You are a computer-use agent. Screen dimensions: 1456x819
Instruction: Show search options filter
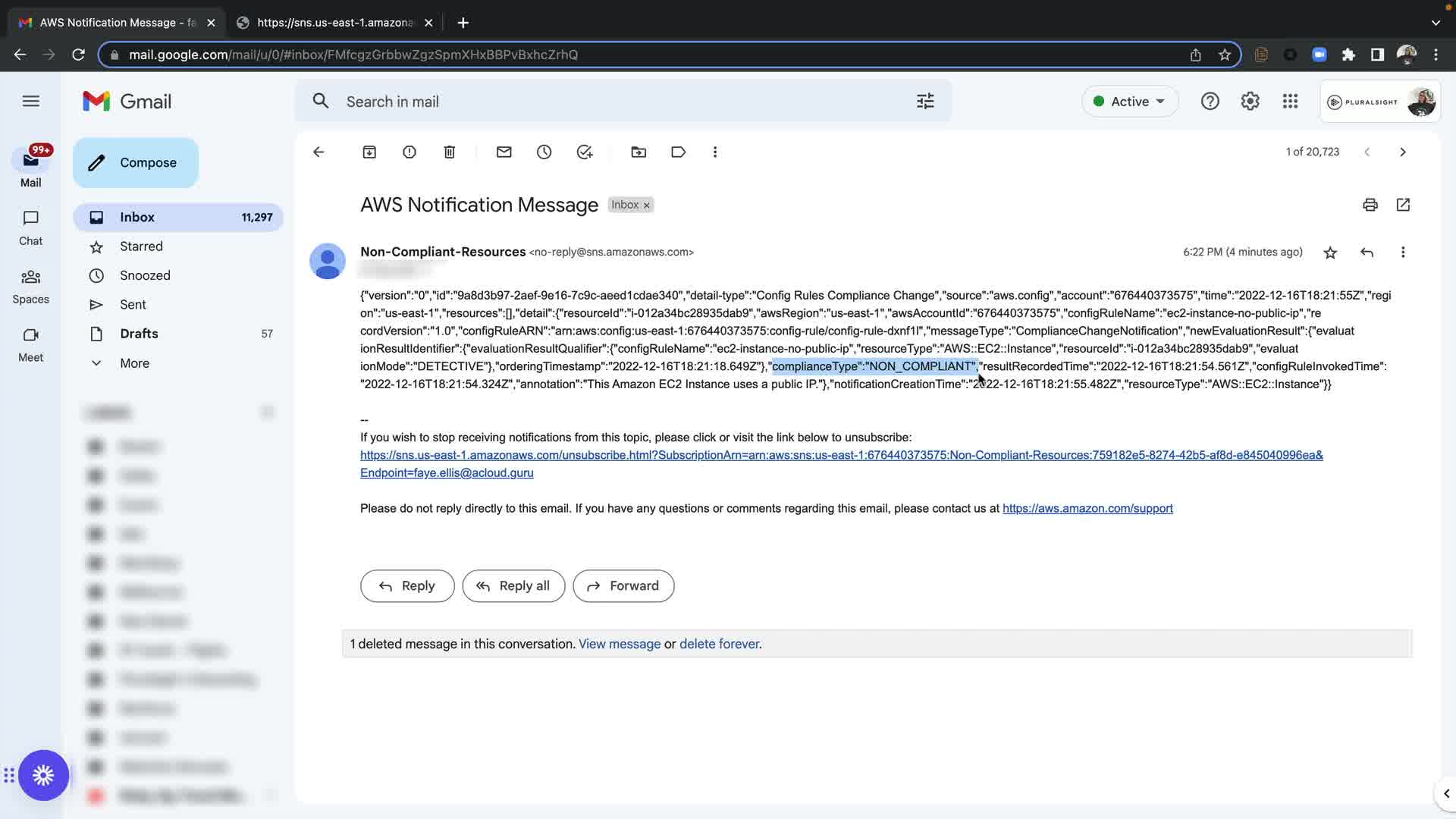point(925,102)
